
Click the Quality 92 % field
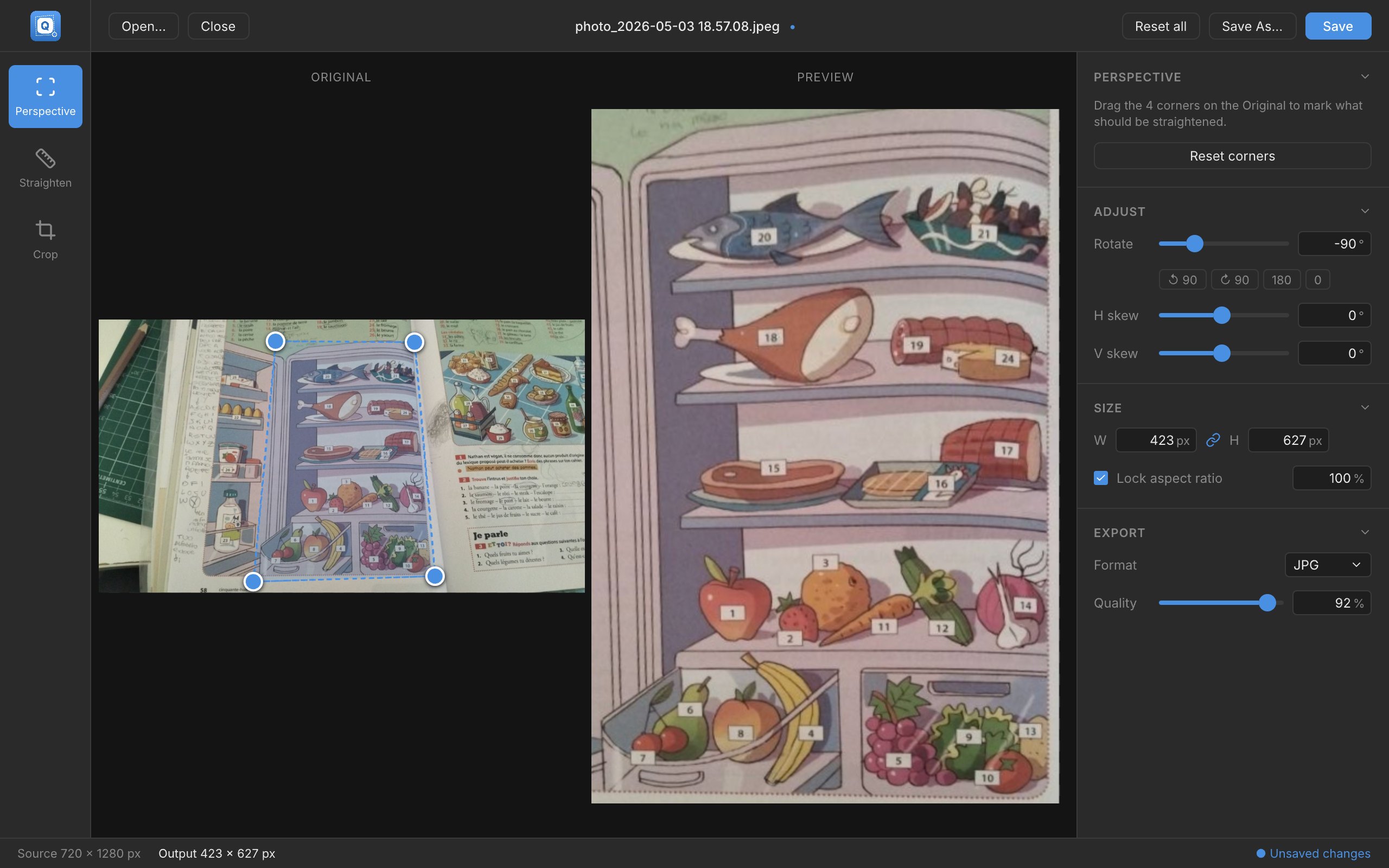tap(1331, 603)
